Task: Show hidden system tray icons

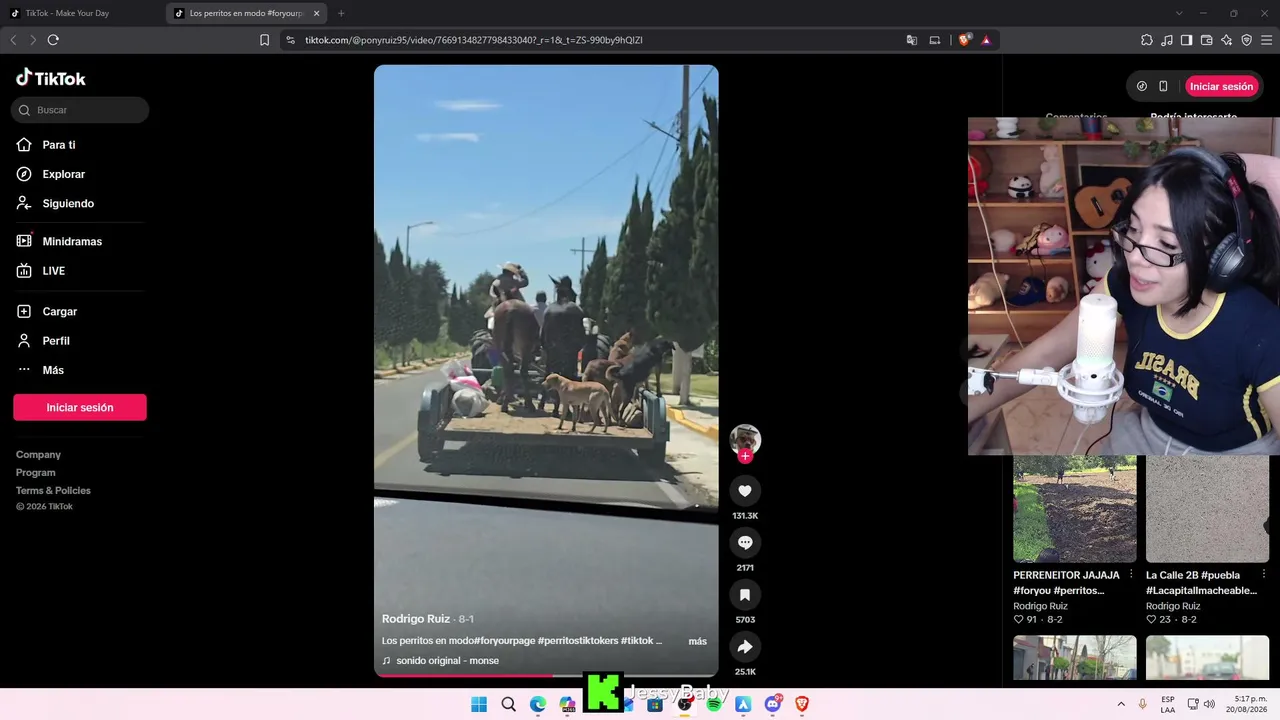Action: click(x=1121, y=704)
